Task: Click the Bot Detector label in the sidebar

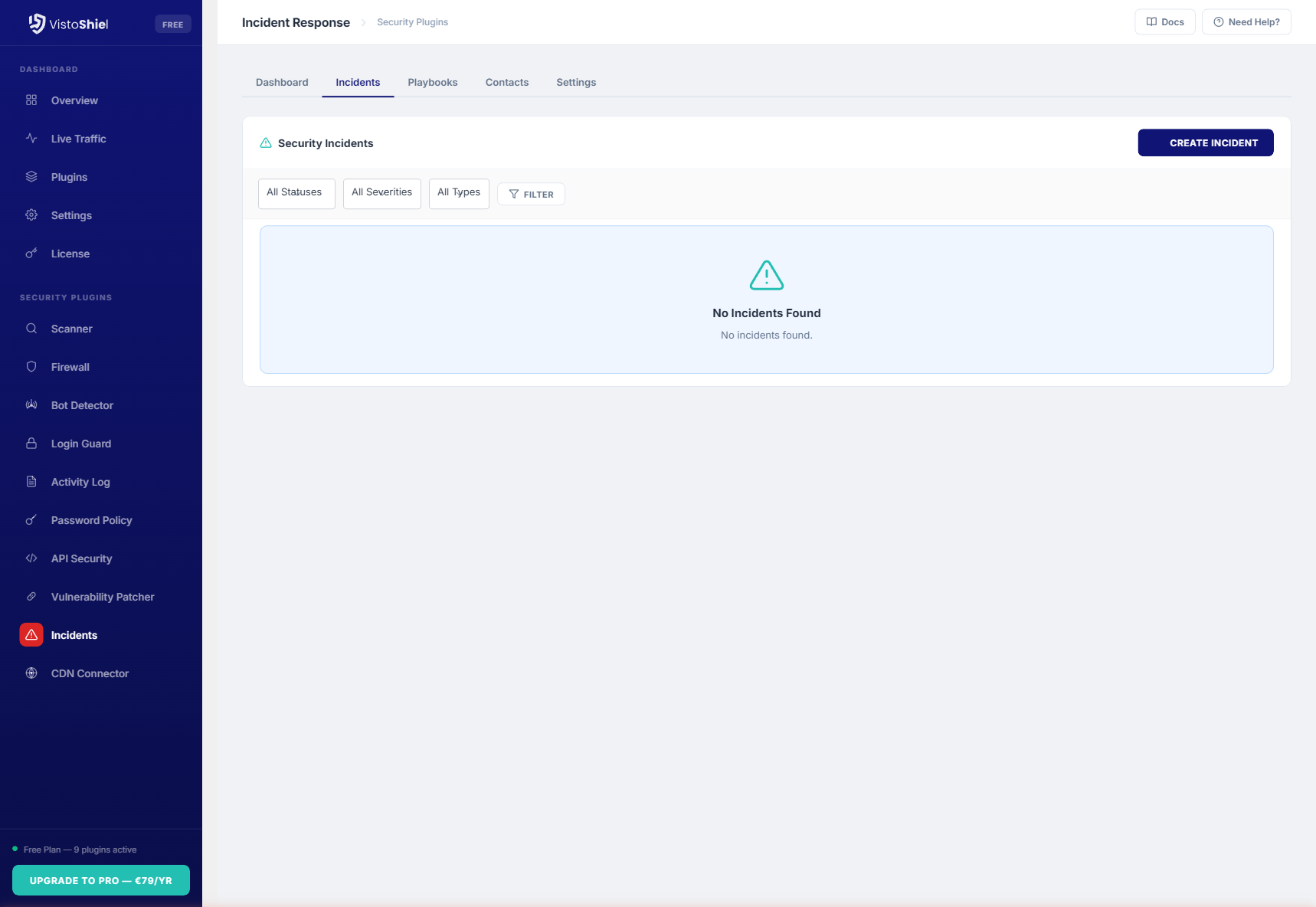Action: 82,405
